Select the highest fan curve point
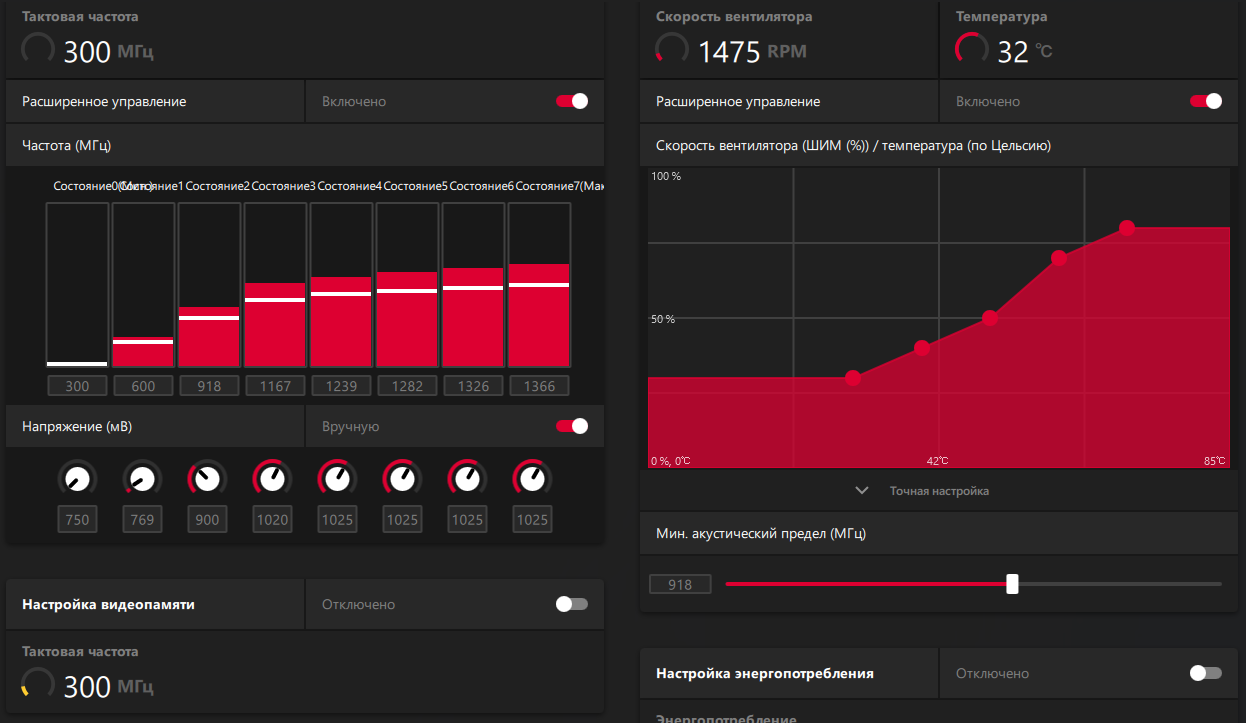 pos(1127,228)
